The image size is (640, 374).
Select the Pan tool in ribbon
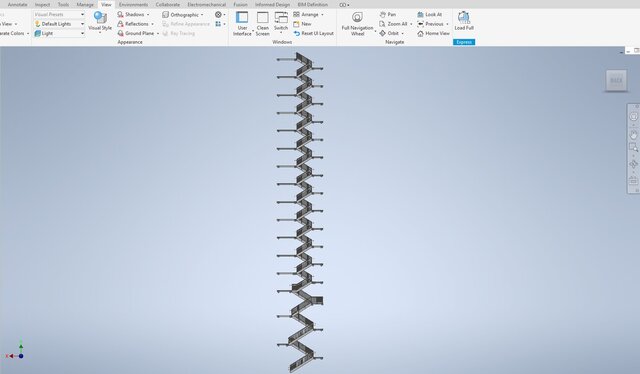[x=387, y=14]
